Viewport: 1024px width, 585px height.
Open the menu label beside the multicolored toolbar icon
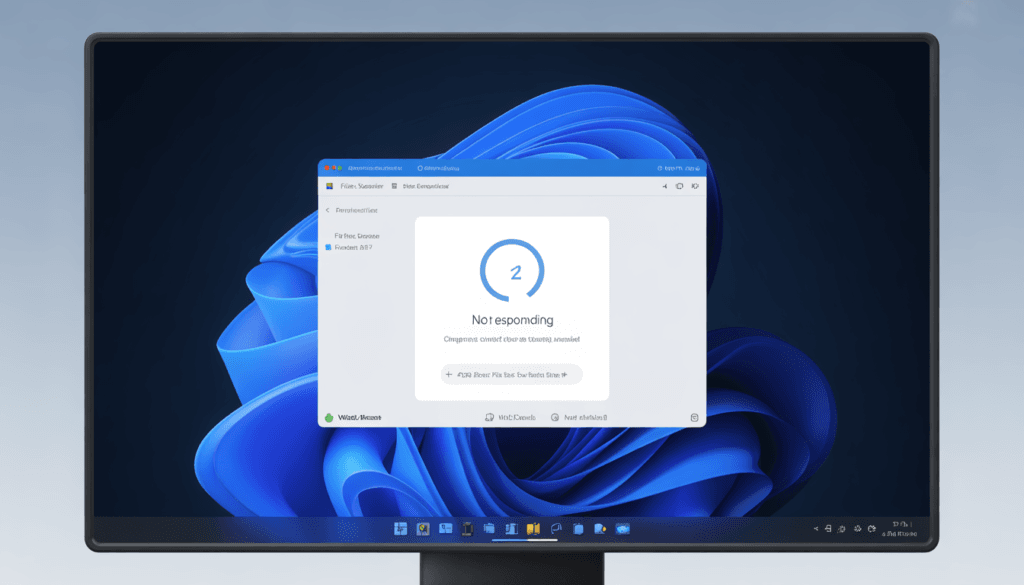pos(361,186)
